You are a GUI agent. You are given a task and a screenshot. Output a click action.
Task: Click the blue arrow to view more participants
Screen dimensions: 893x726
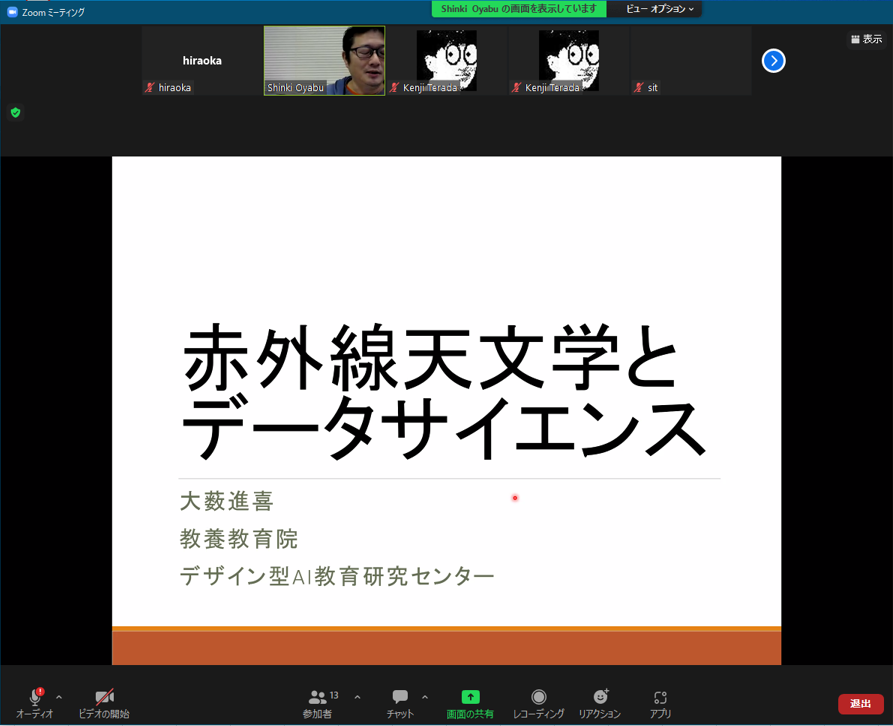click(x=773, y=61)
